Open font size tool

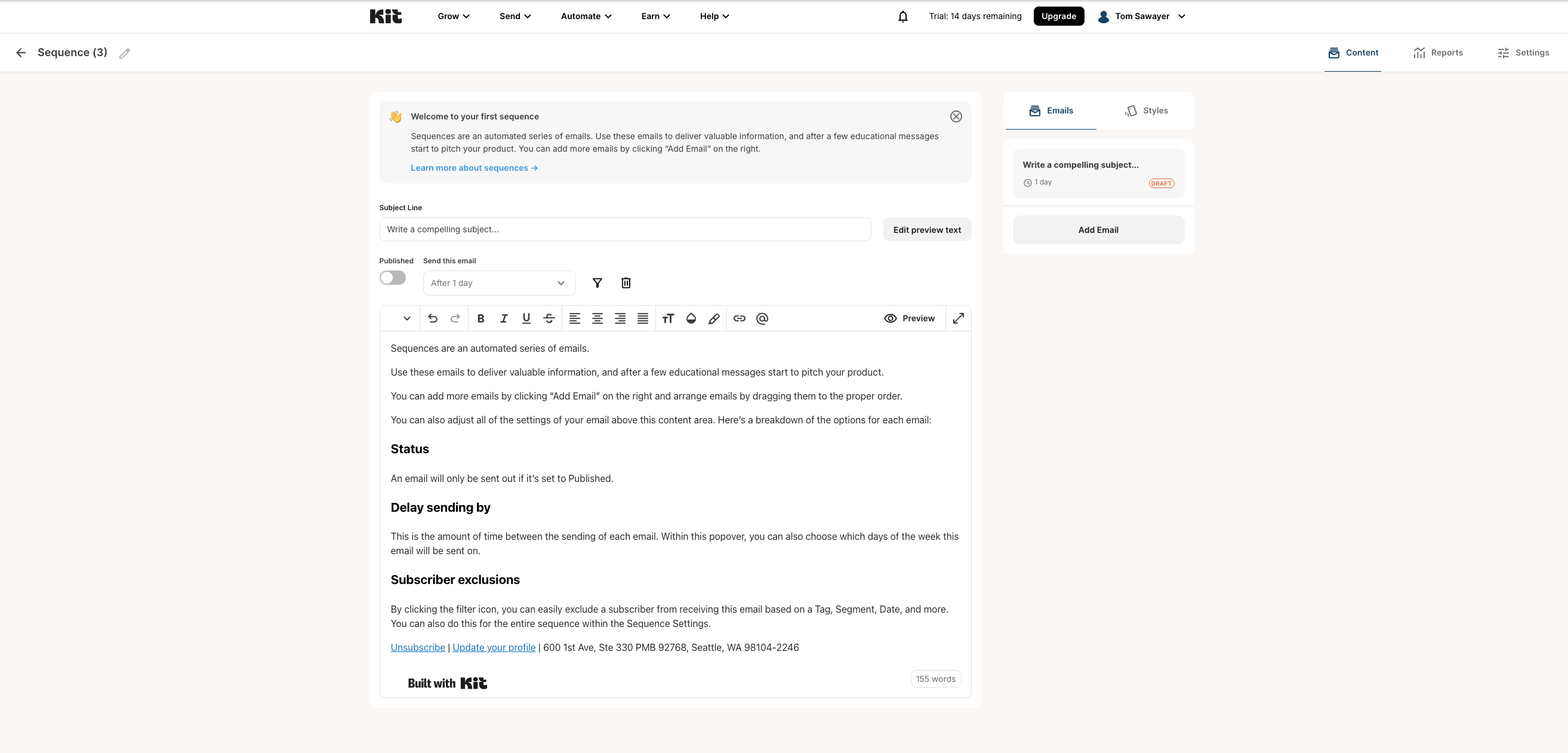coord(669,318)
